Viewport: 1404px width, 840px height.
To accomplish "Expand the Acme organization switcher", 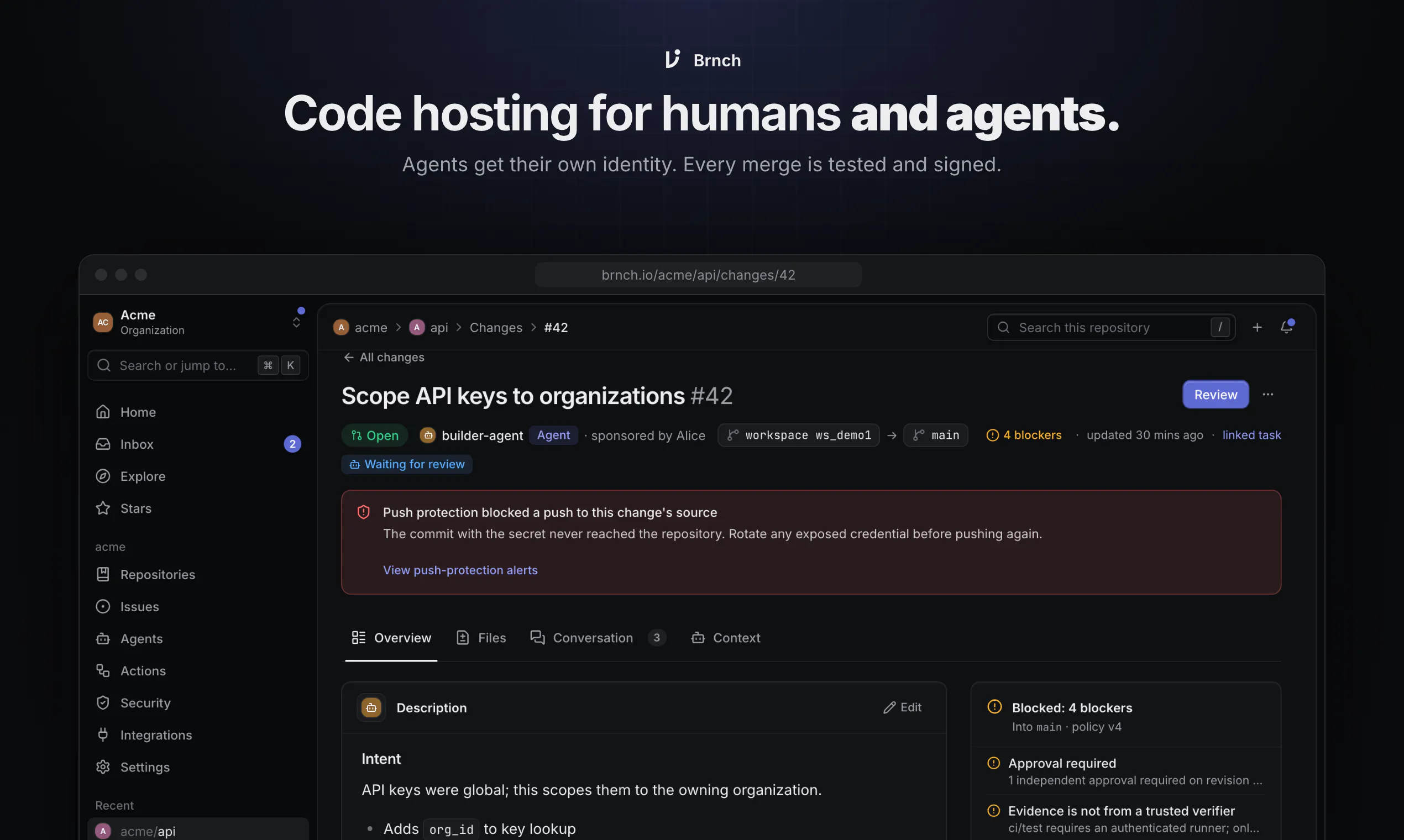I will 197,322.
